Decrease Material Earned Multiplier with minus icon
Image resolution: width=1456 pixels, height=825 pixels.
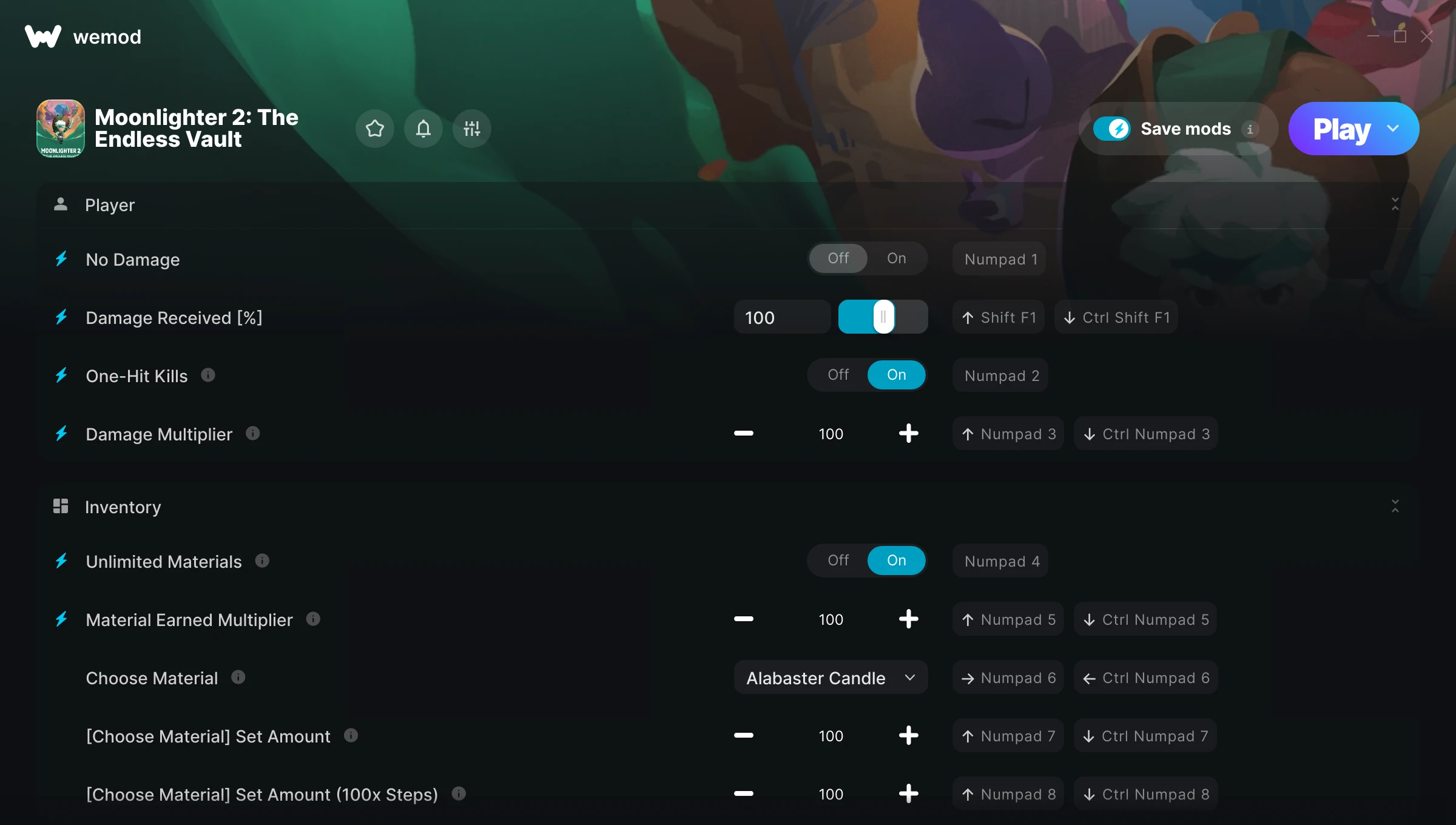[744, 619]
